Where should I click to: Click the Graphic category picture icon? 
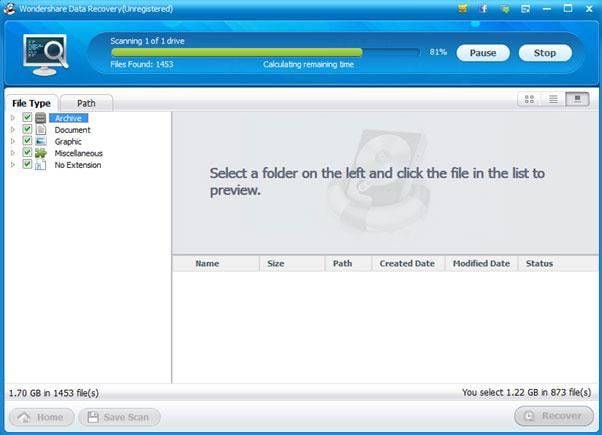(41, 141)
